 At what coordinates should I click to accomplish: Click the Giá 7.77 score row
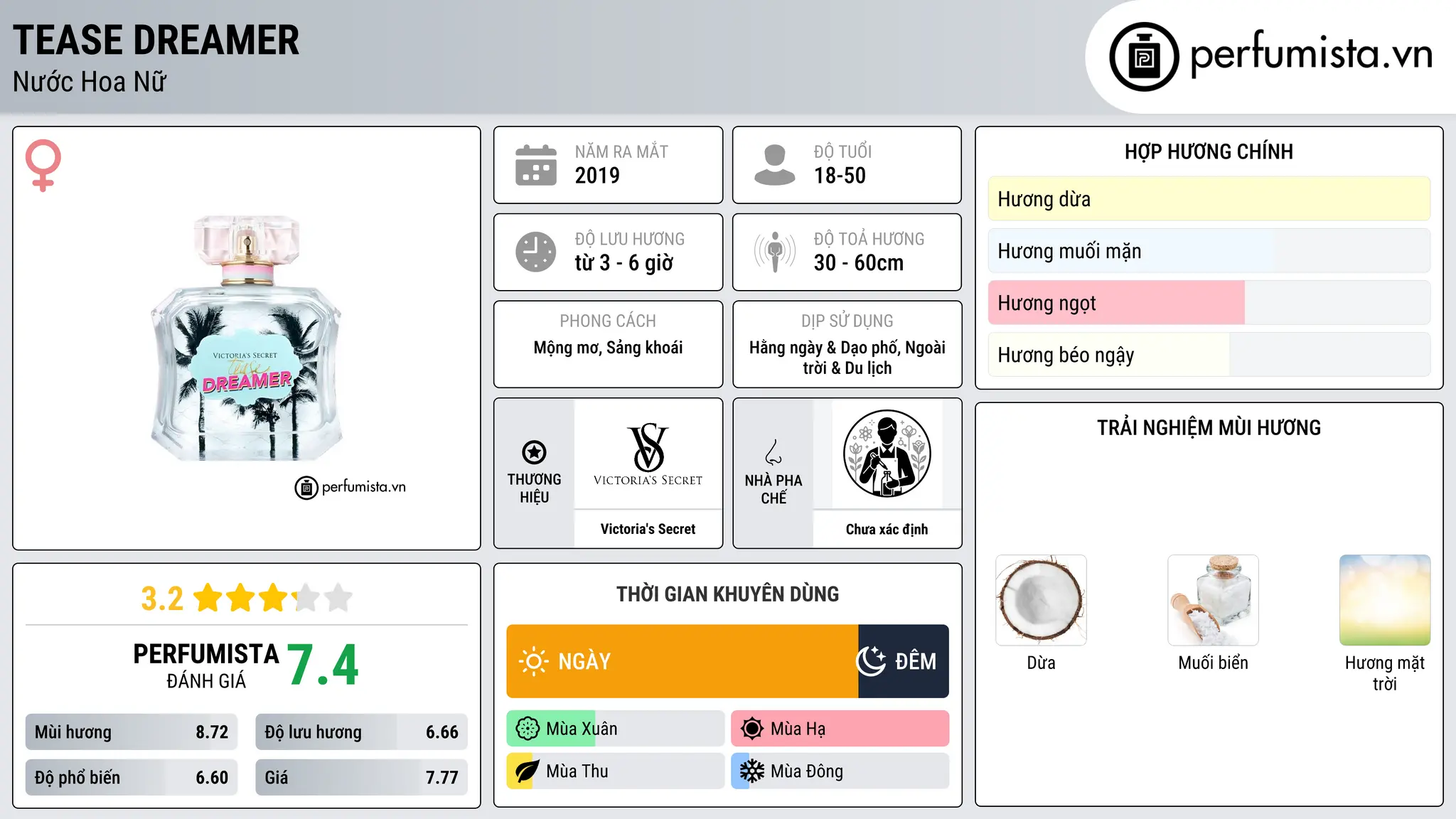pyautogui.click(x=362, y=778)
